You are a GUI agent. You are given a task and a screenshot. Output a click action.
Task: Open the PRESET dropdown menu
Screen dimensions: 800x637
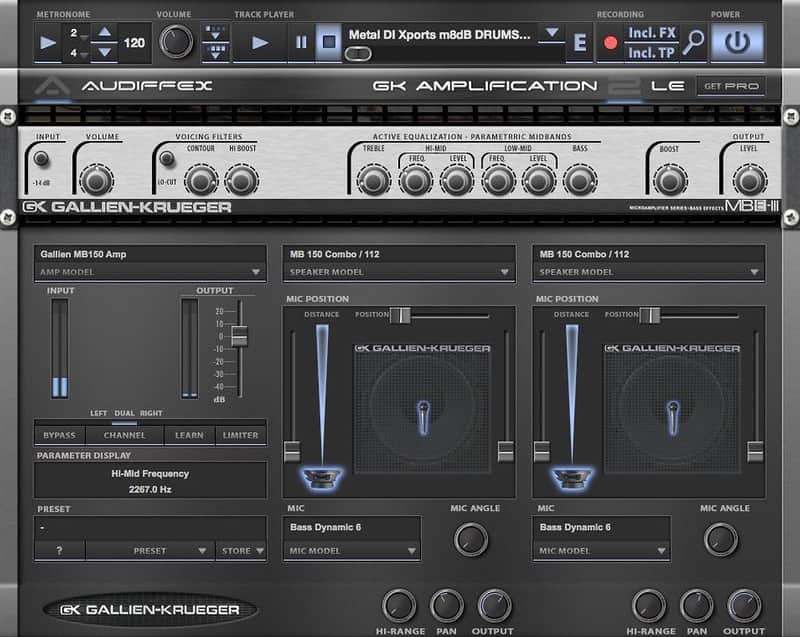click(x=150, y=551)
